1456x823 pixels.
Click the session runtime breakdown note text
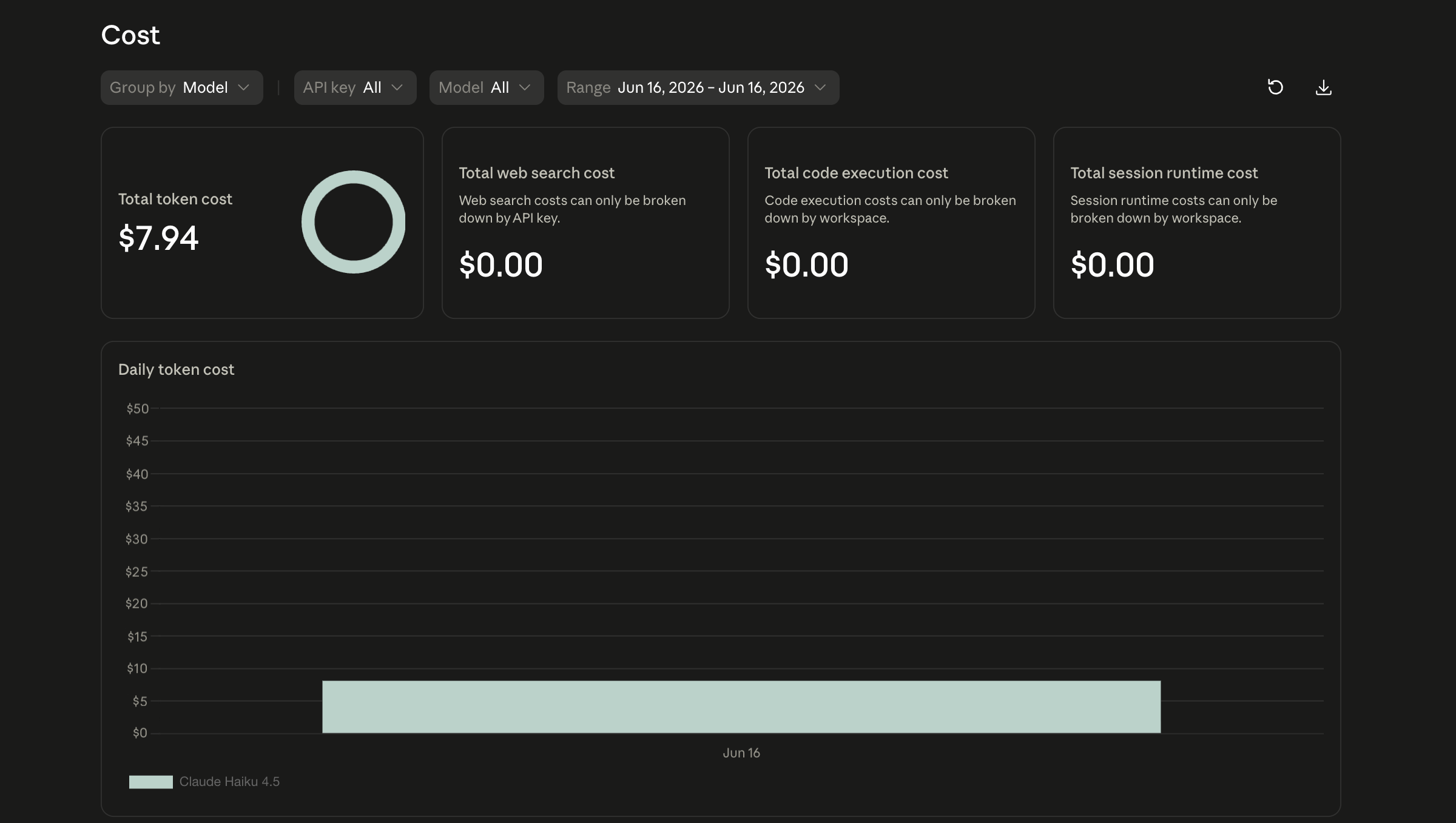click(x=1173, y=209)
